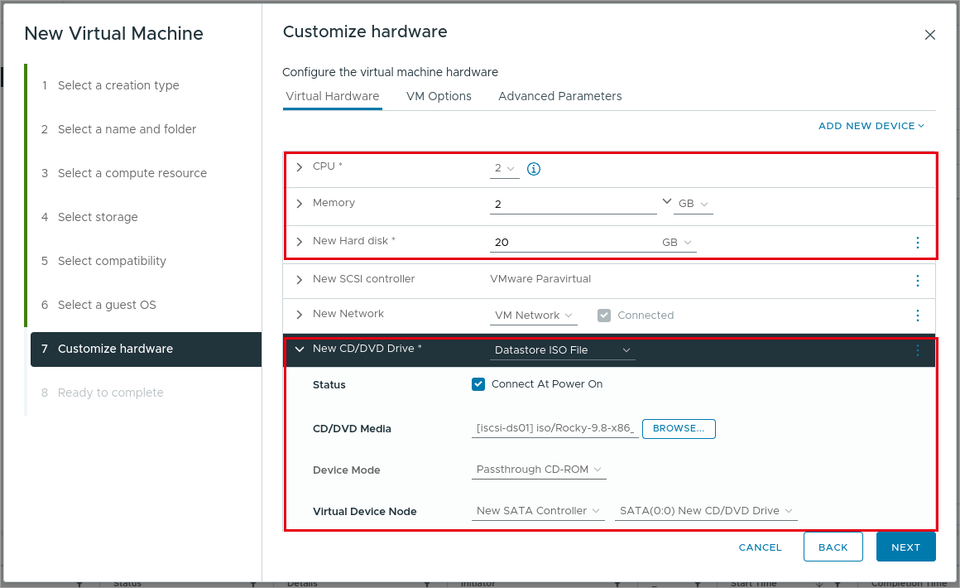Image resolution: width=960 pixels, height=588 pixels.
Task: Go to step 3 Select a compute resource
Action: coord(124,173)
